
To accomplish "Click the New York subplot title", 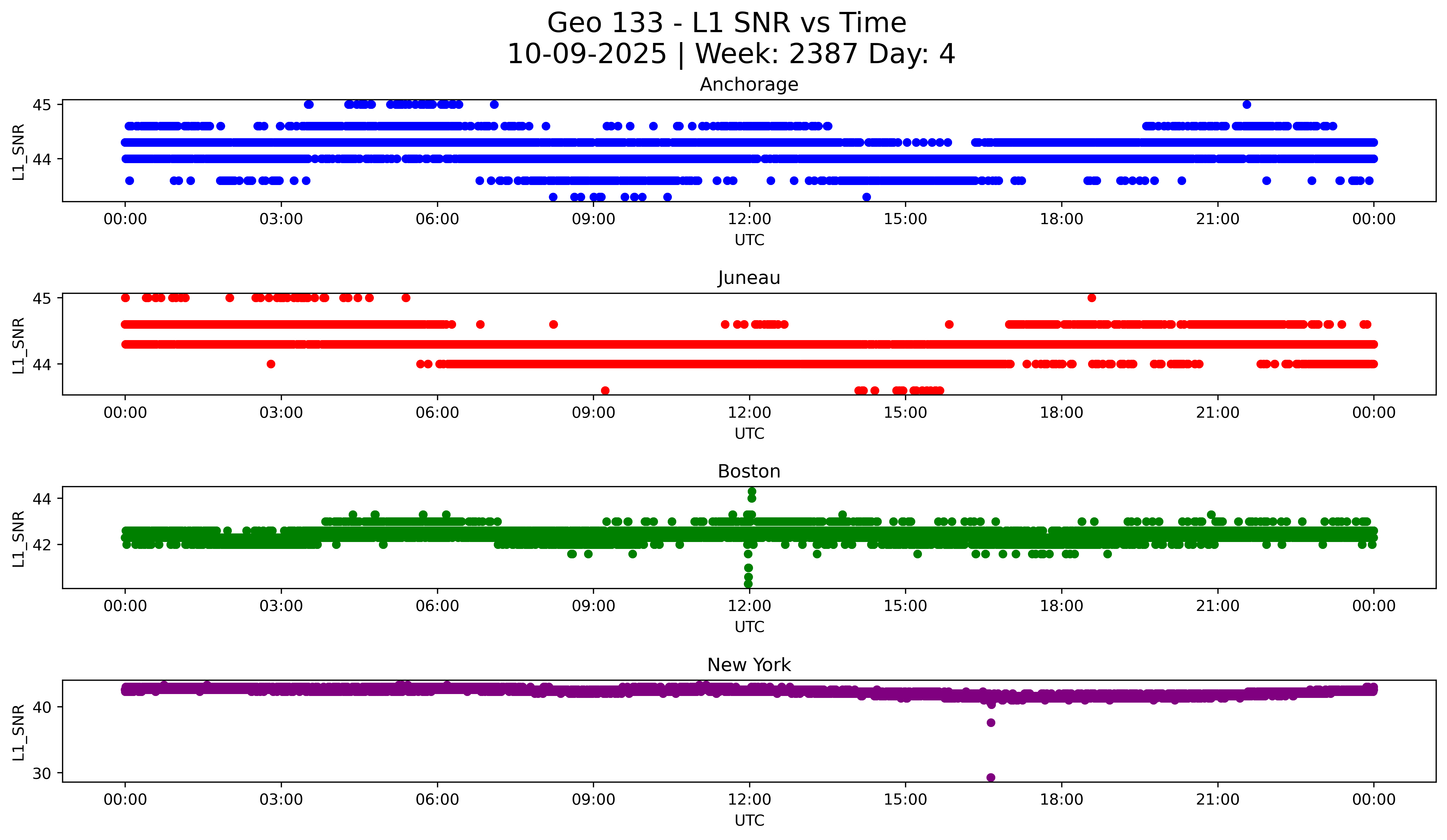I will tap(749, 665).
